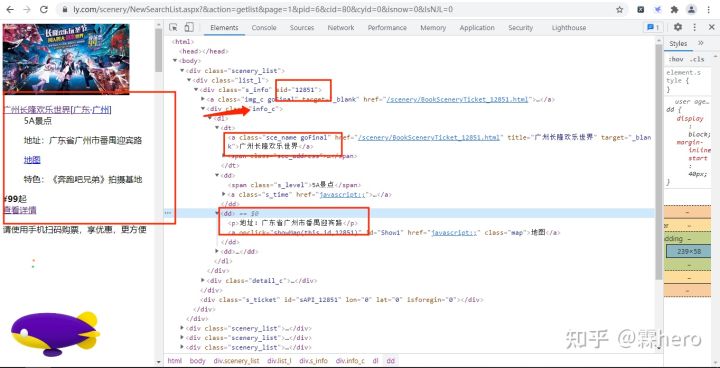
Task: Activate the inspect element picker
Action: coord(173,28)
